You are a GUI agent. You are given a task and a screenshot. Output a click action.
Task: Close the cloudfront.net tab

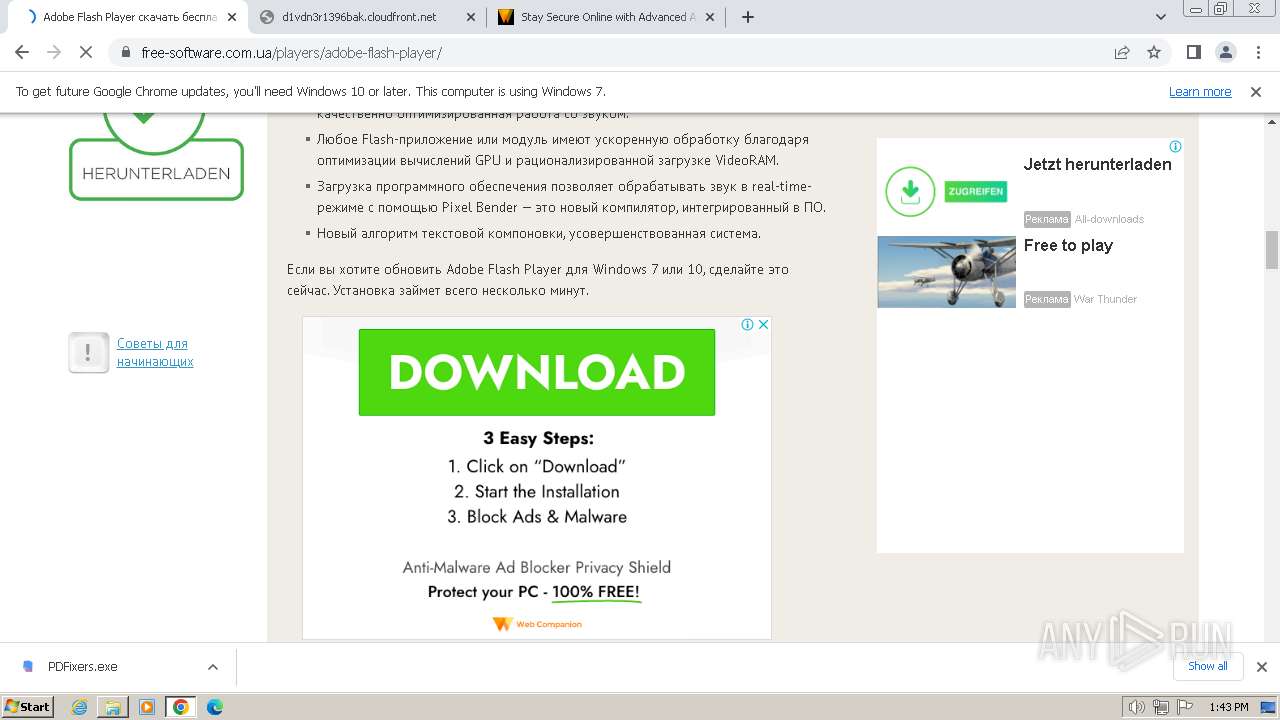[471, 17]
